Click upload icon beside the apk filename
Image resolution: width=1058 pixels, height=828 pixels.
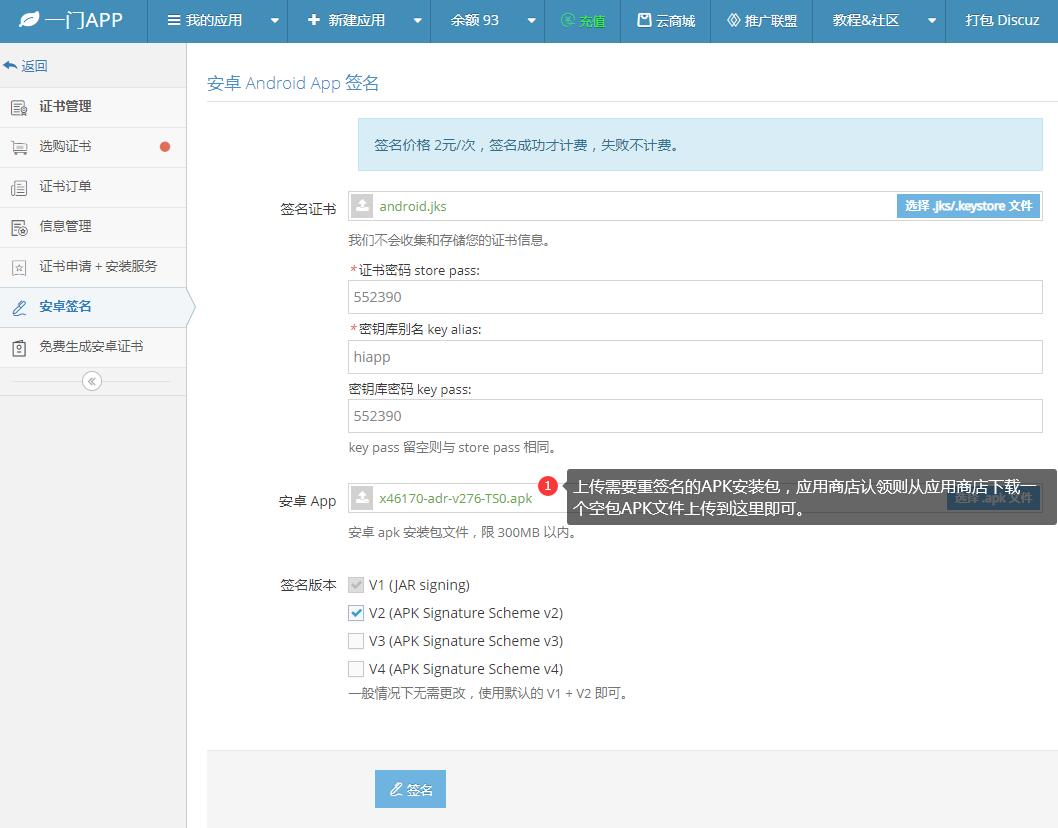pos(362,498)
